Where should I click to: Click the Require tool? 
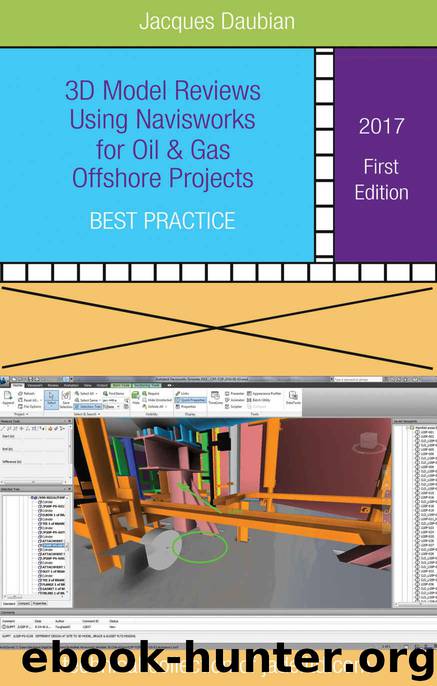151,394
